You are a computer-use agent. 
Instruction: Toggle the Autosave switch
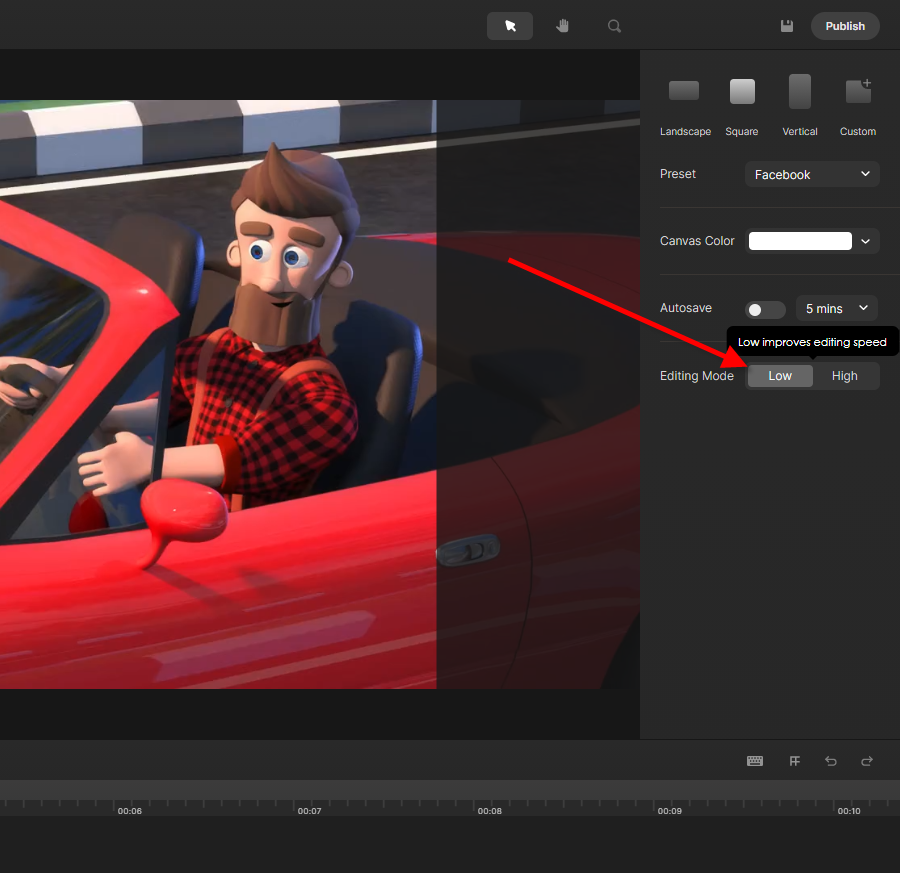tap(765, 310)
